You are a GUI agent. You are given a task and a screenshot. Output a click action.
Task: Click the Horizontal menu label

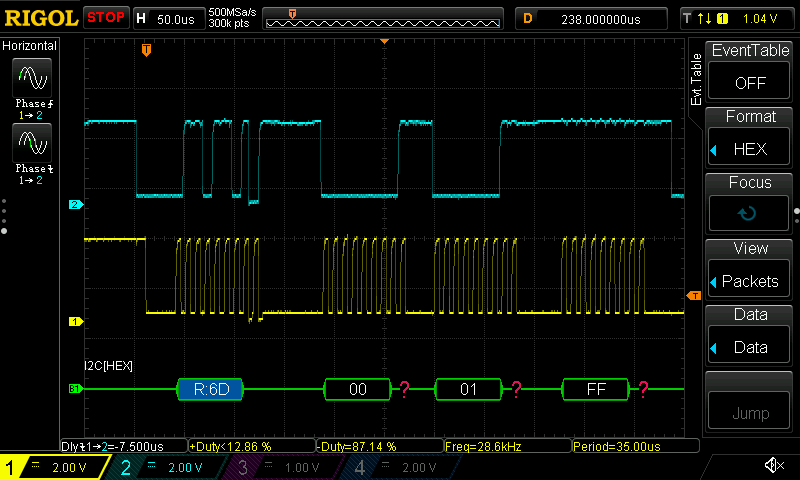pyautogui.click(x=30, y=46)
